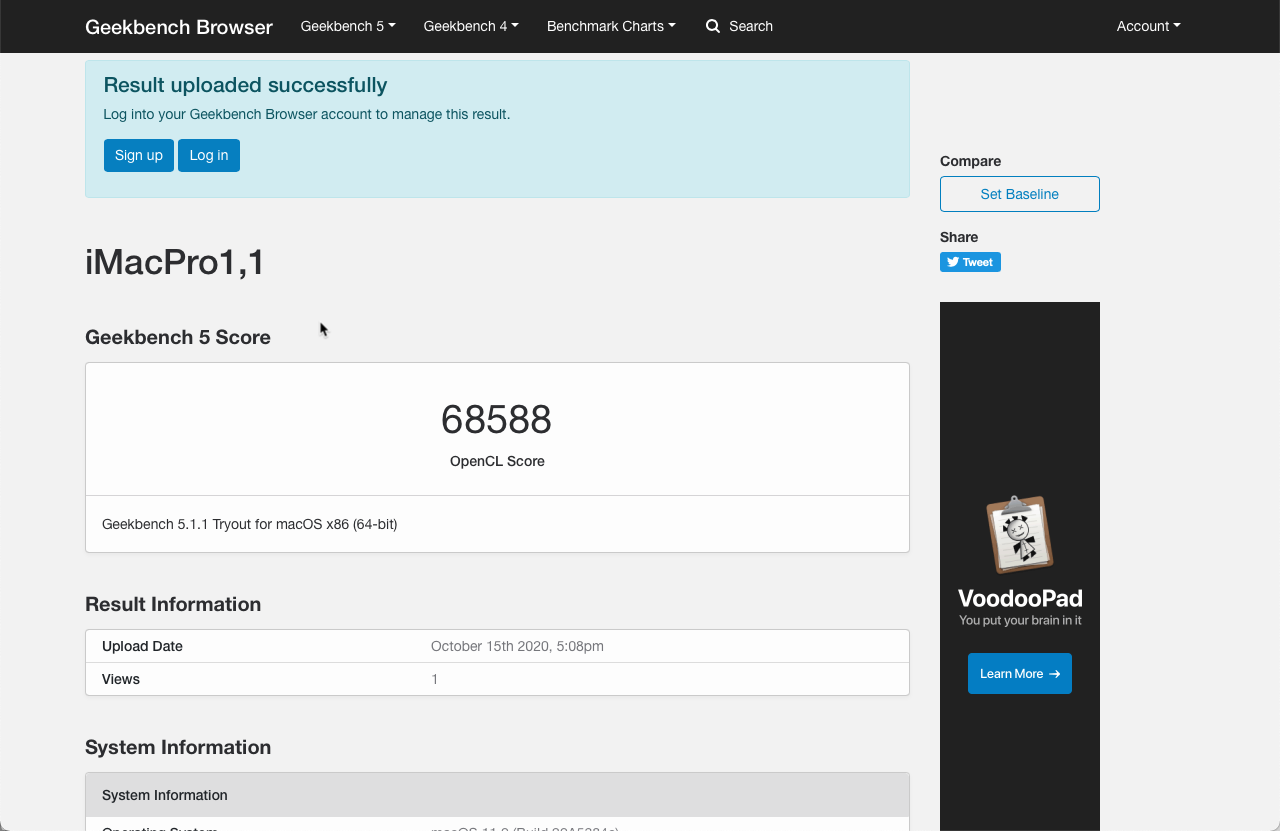
Task: Click the VoodooPad clipboard icon
Action: 1020,535
